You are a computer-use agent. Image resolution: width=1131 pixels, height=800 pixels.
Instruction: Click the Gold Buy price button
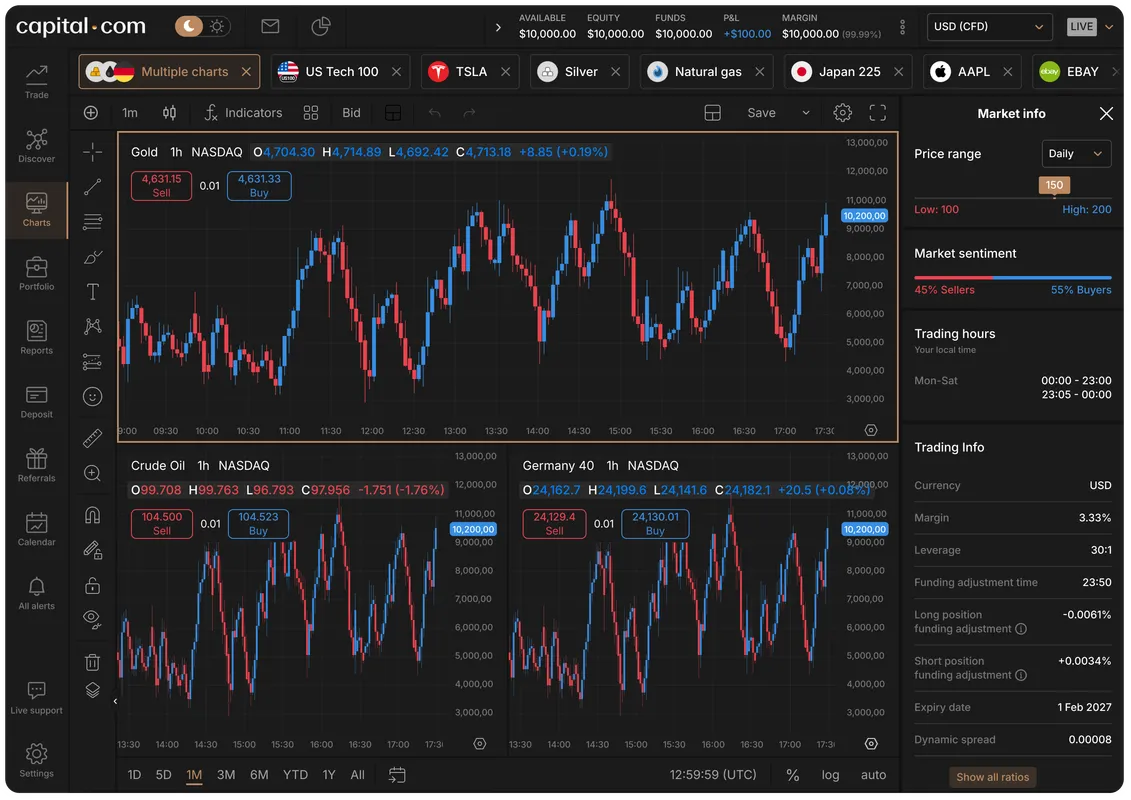(x=259, y=185)
